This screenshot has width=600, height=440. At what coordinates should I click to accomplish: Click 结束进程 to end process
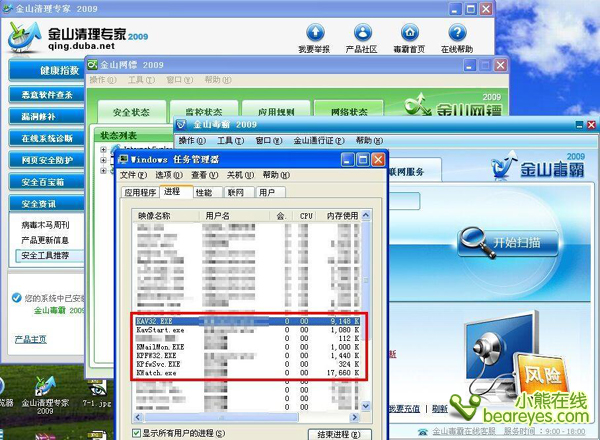340,434
